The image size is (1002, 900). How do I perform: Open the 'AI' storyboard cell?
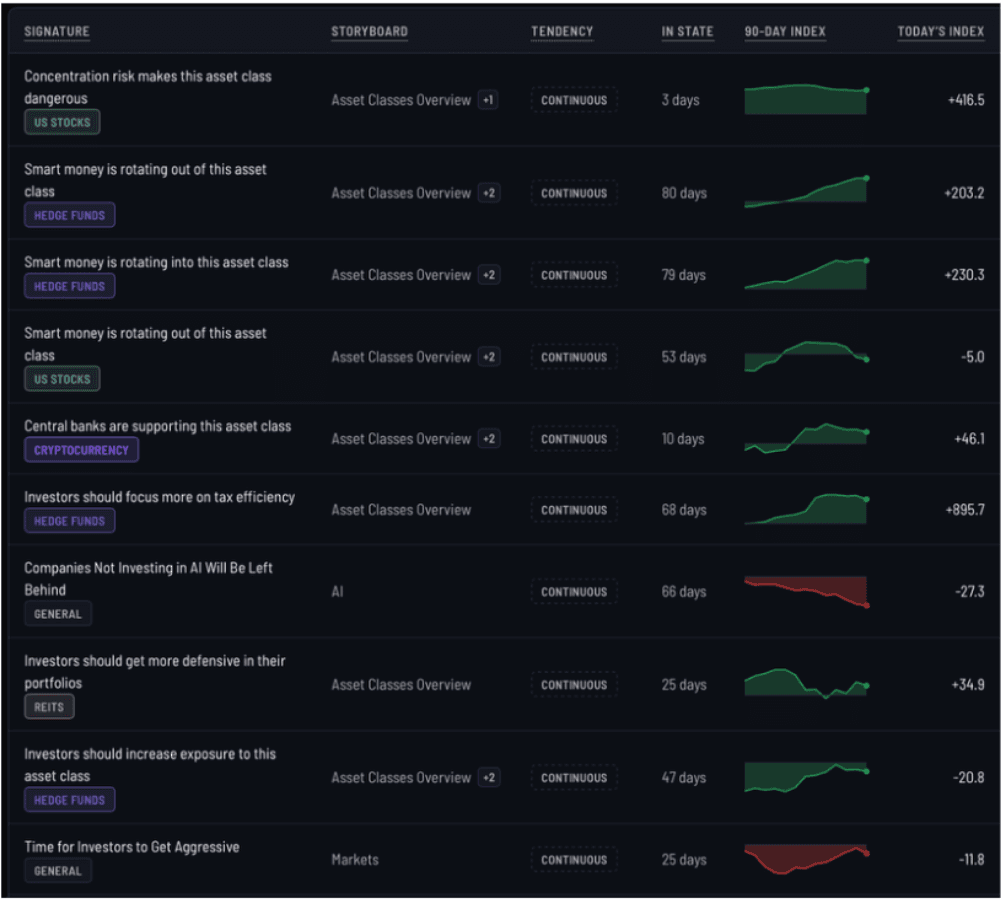337,591
